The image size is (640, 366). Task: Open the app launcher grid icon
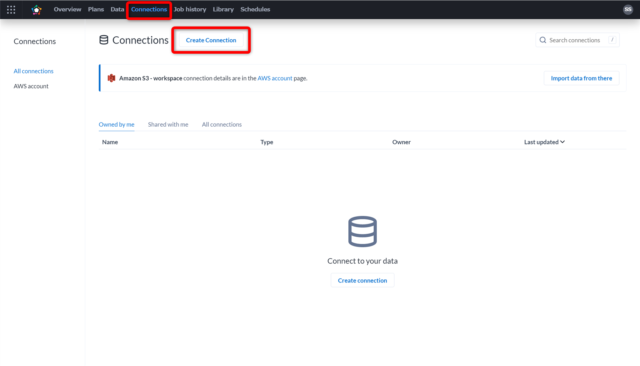click(x=11, y=9)
